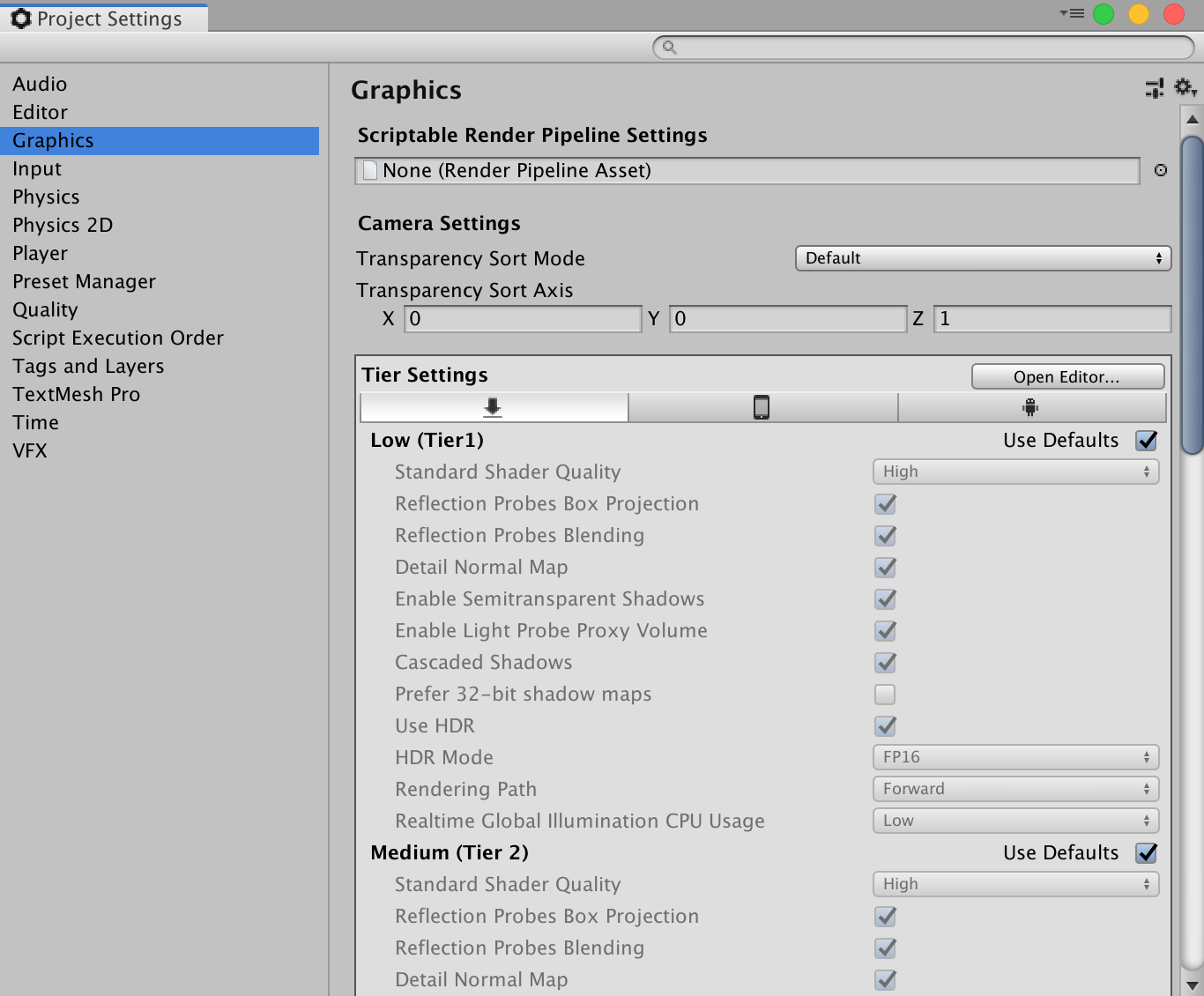Select the iOS device platform tab
Screen dimensions: 1204x996
[x=762, y=407]
